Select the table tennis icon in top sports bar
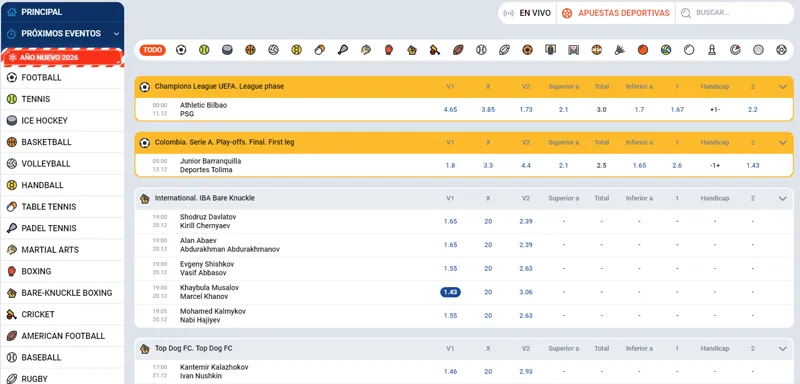This screenshot has height=384, width=800. 319,50
